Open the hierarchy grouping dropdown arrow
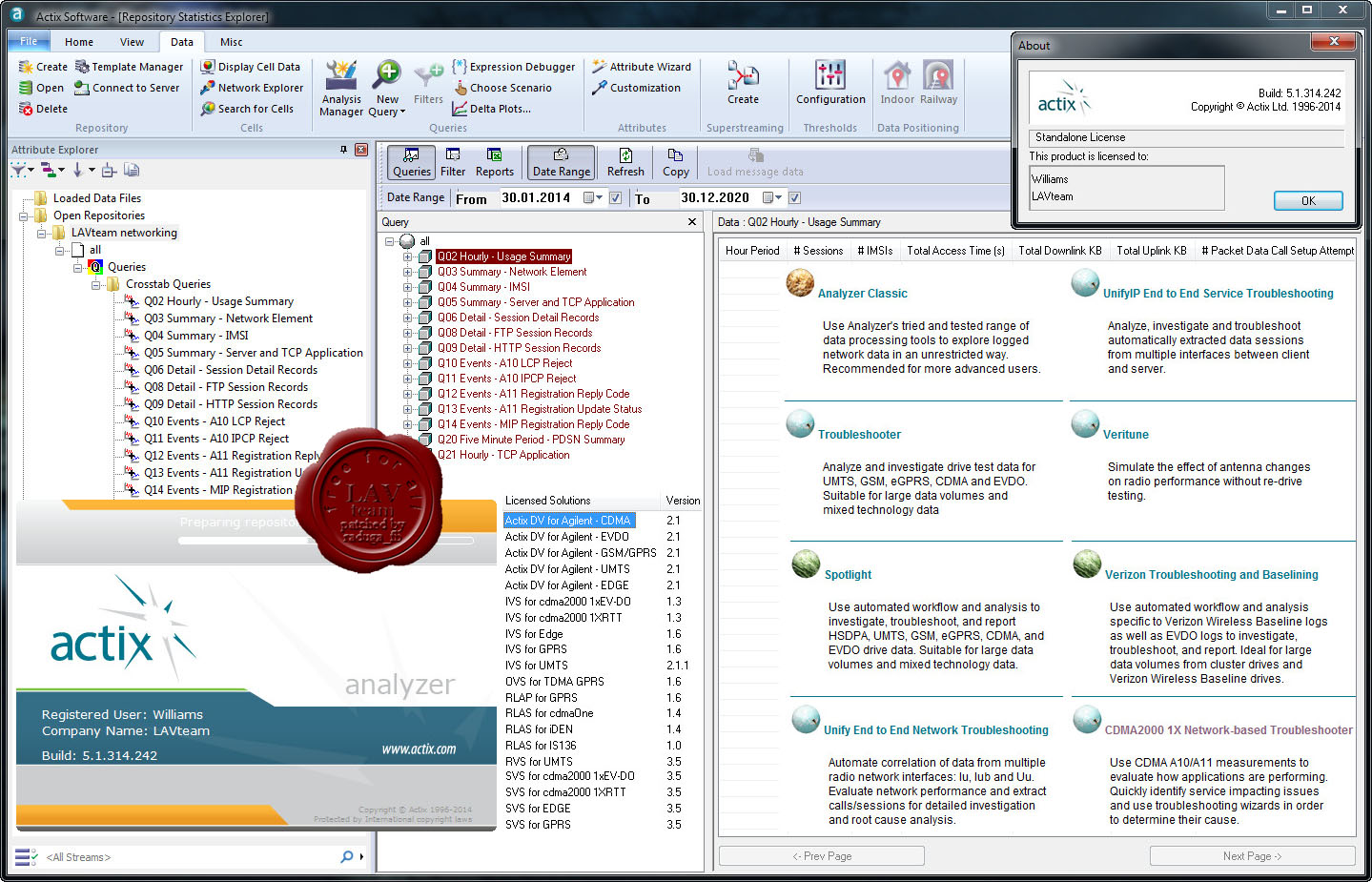 (x=61, y=170)
